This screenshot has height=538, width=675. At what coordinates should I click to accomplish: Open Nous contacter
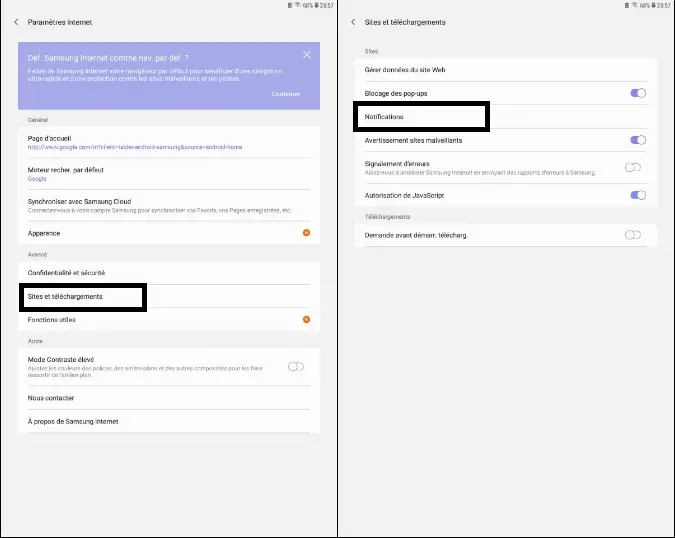pyautogui.click(x=169, y=398)
